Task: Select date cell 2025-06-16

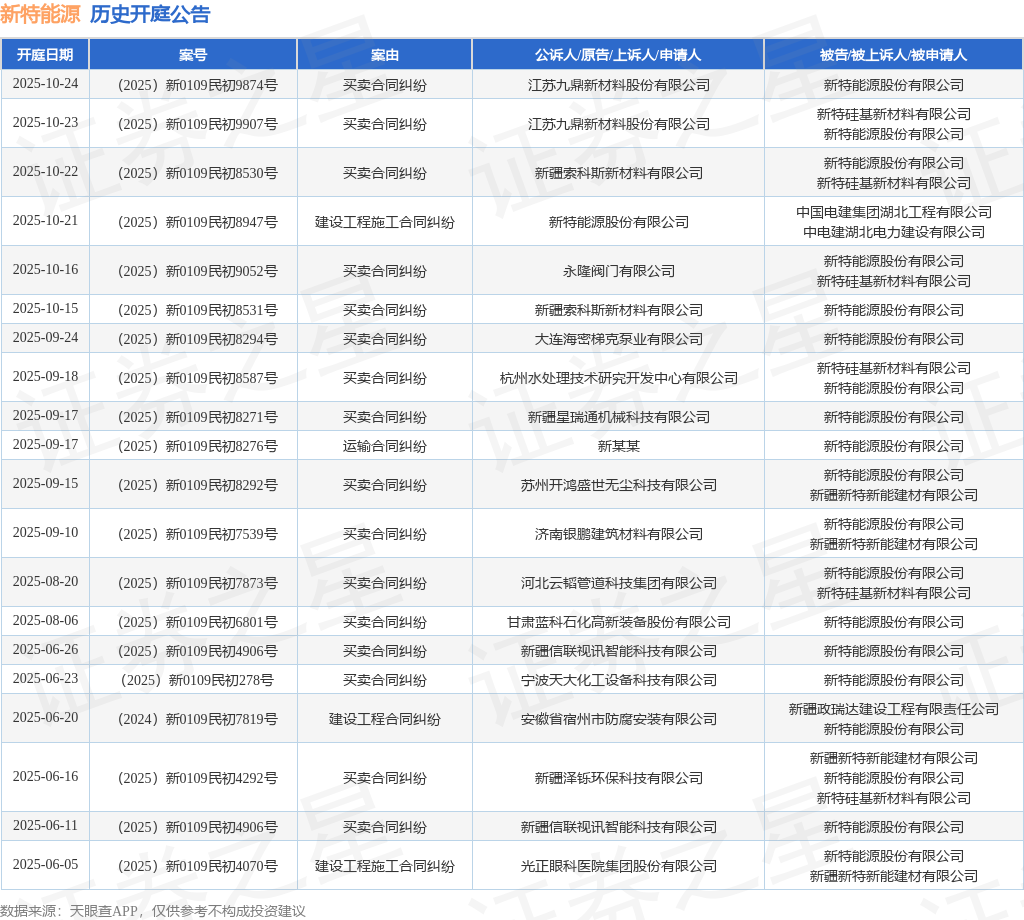Action: pos(45,776)
